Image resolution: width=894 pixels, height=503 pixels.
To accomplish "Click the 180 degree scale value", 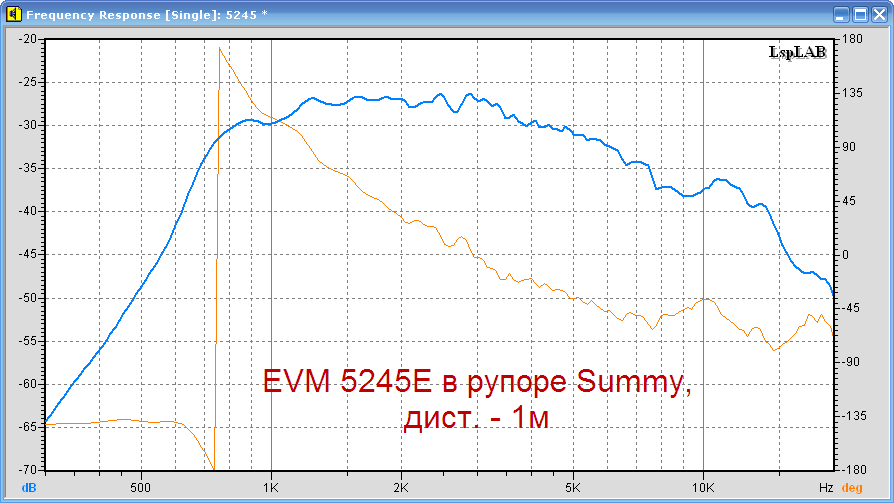I will click(852, 39).
